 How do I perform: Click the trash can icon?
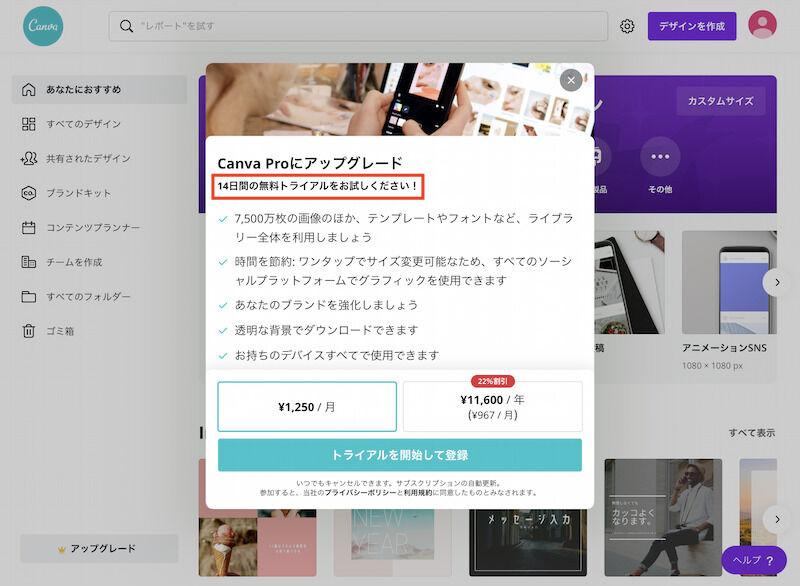29,331
